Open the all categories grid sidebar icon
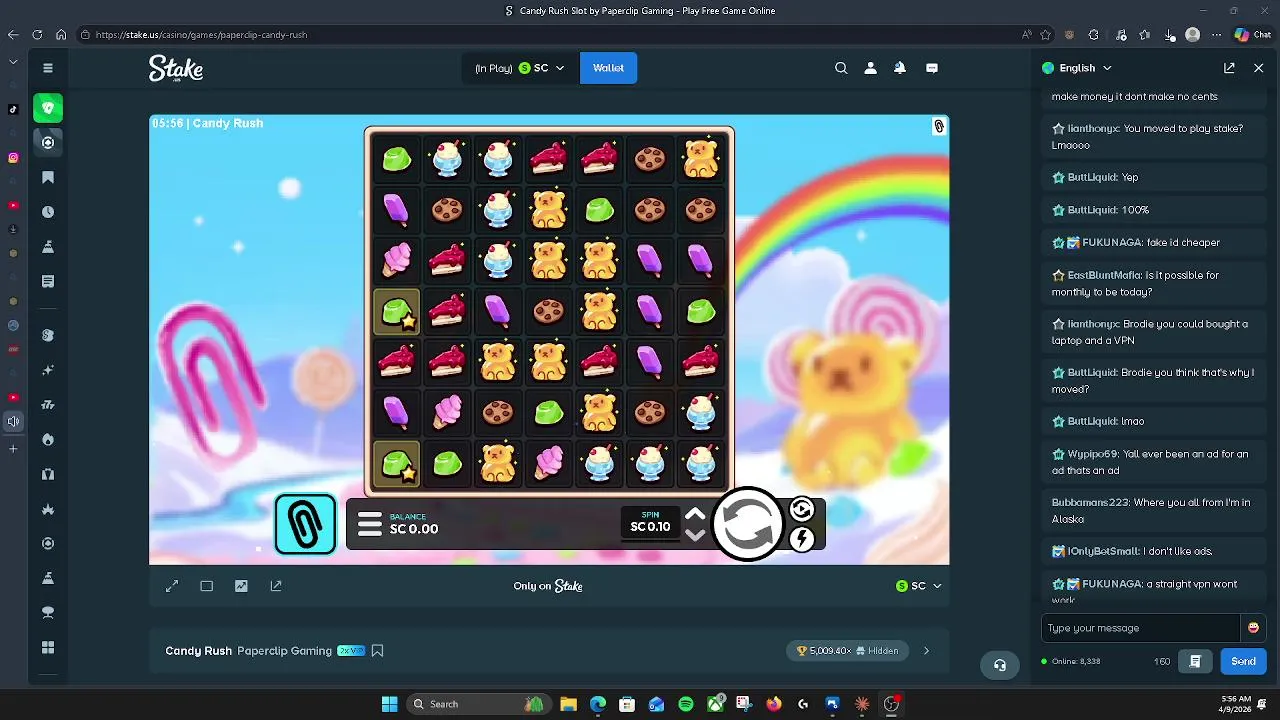1280x720 pixels. pyautogui.click(x=48, y=648)
